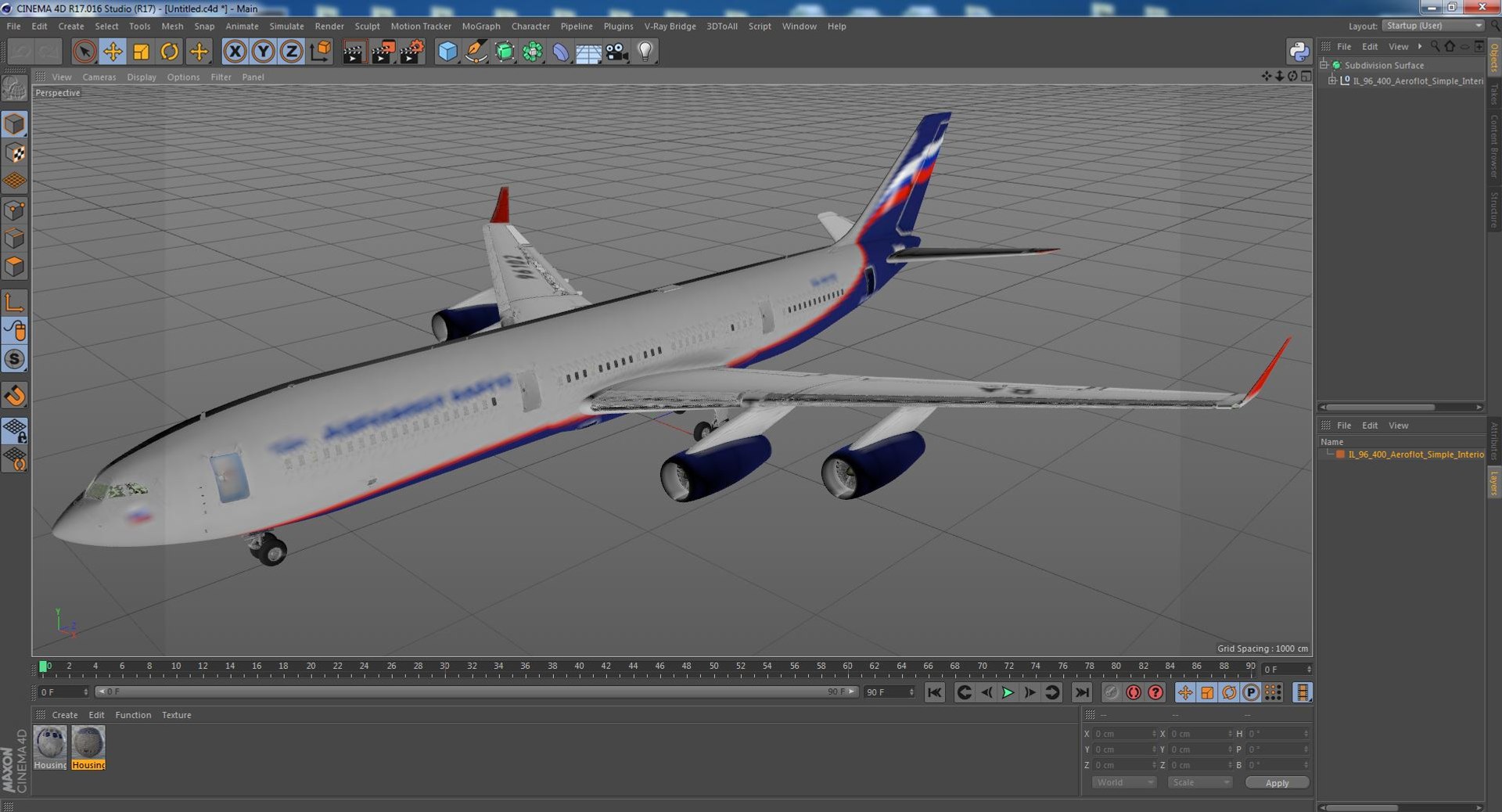Add a Light object
This screenshot has width=1502, height=812.
pyautogui.click(x=645, y=52)
